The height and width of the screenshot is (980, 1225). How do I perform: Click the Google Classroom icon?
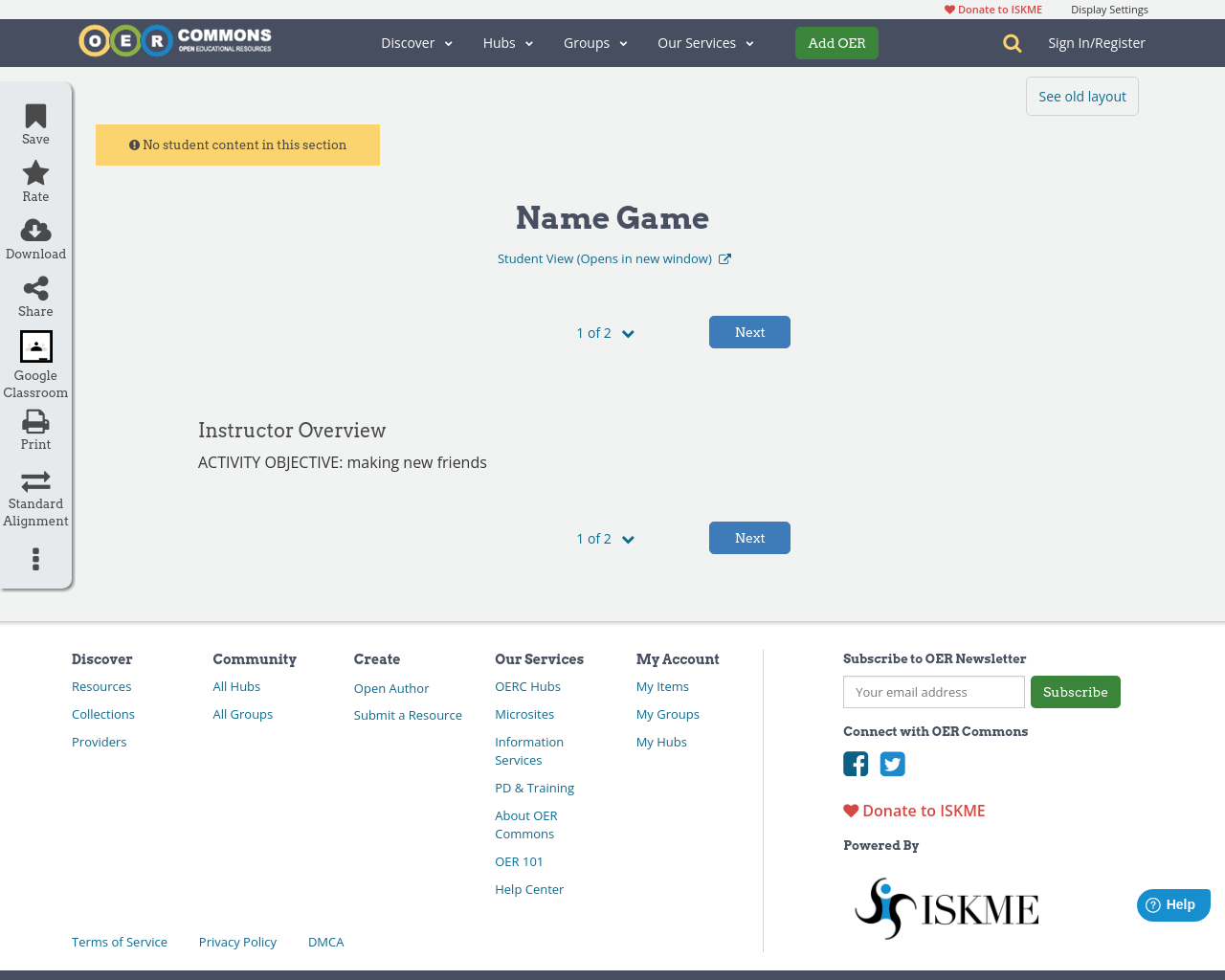coord(34,346)
